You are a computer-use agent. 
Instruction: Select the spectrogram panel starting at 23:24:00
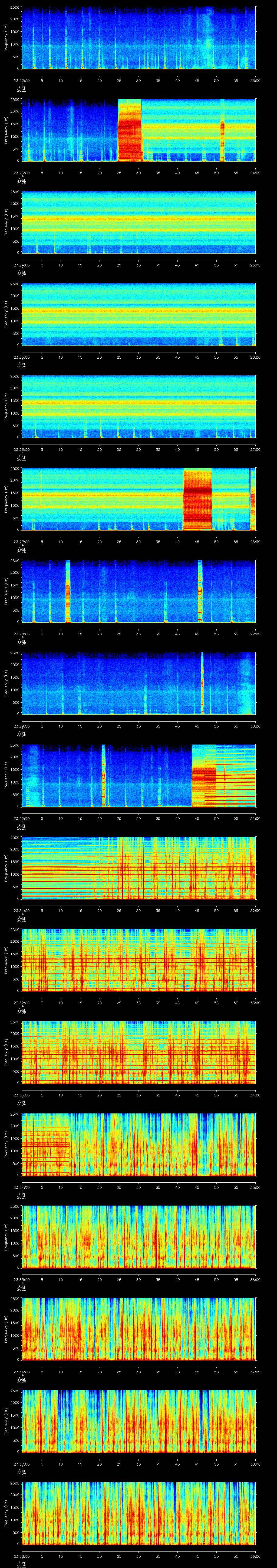pyautogui.click(x=139, y=223)
